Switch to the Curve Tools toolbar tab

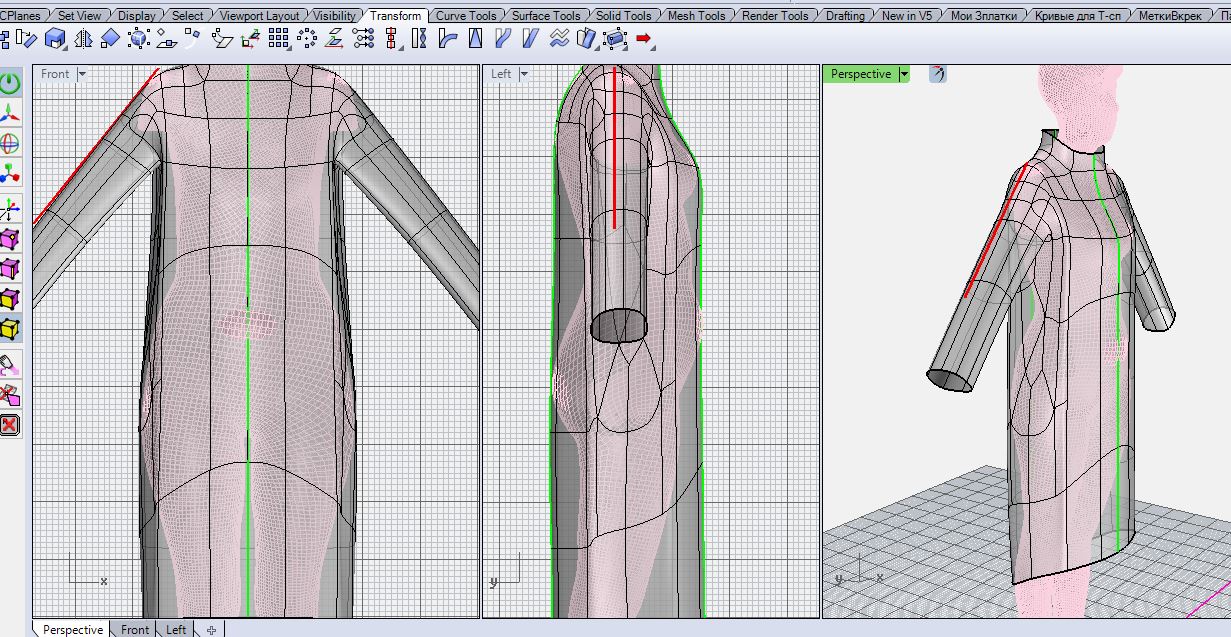[466, 16]
